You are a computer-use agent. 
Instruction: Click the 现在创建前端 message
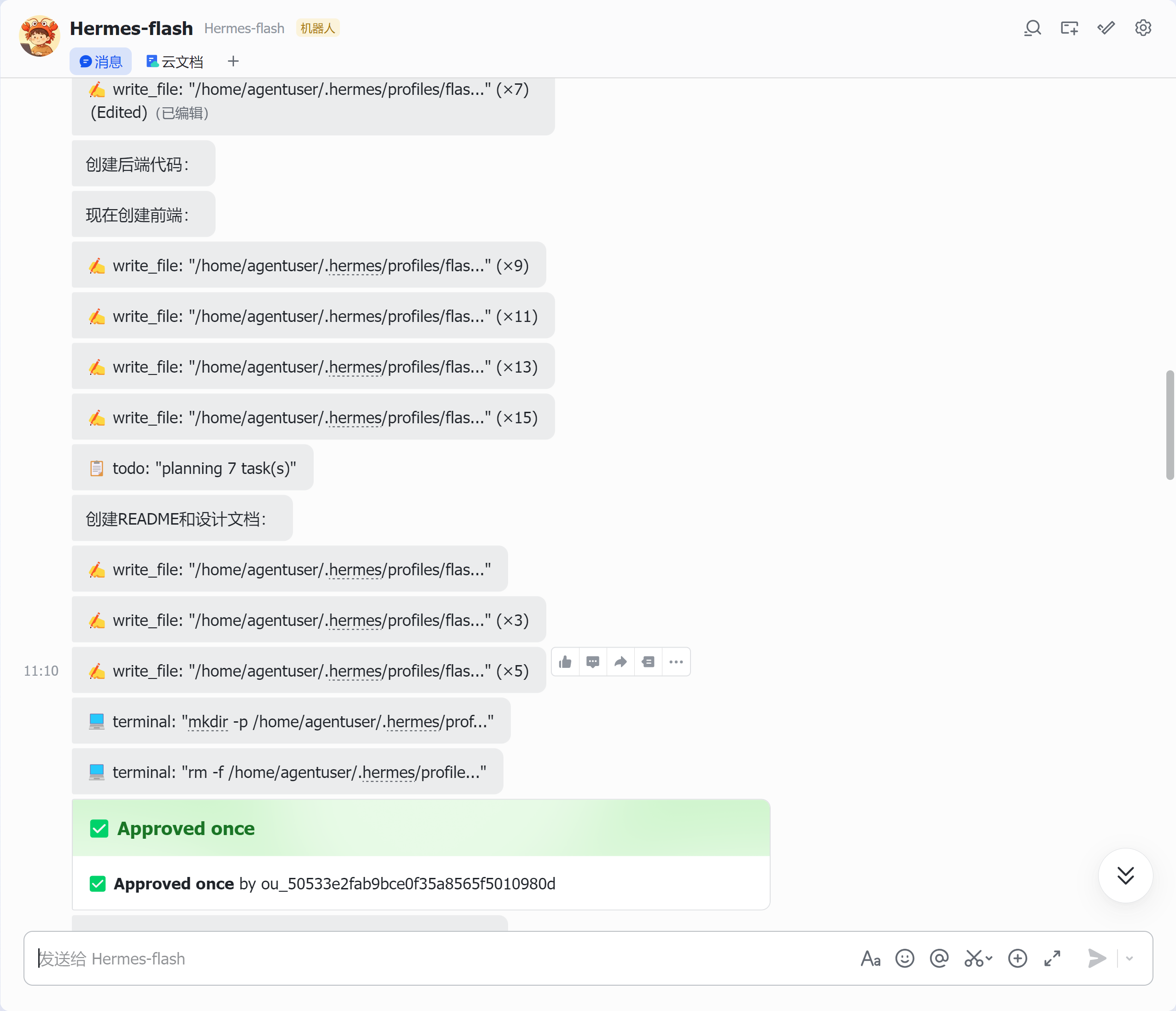coord(144,215)
